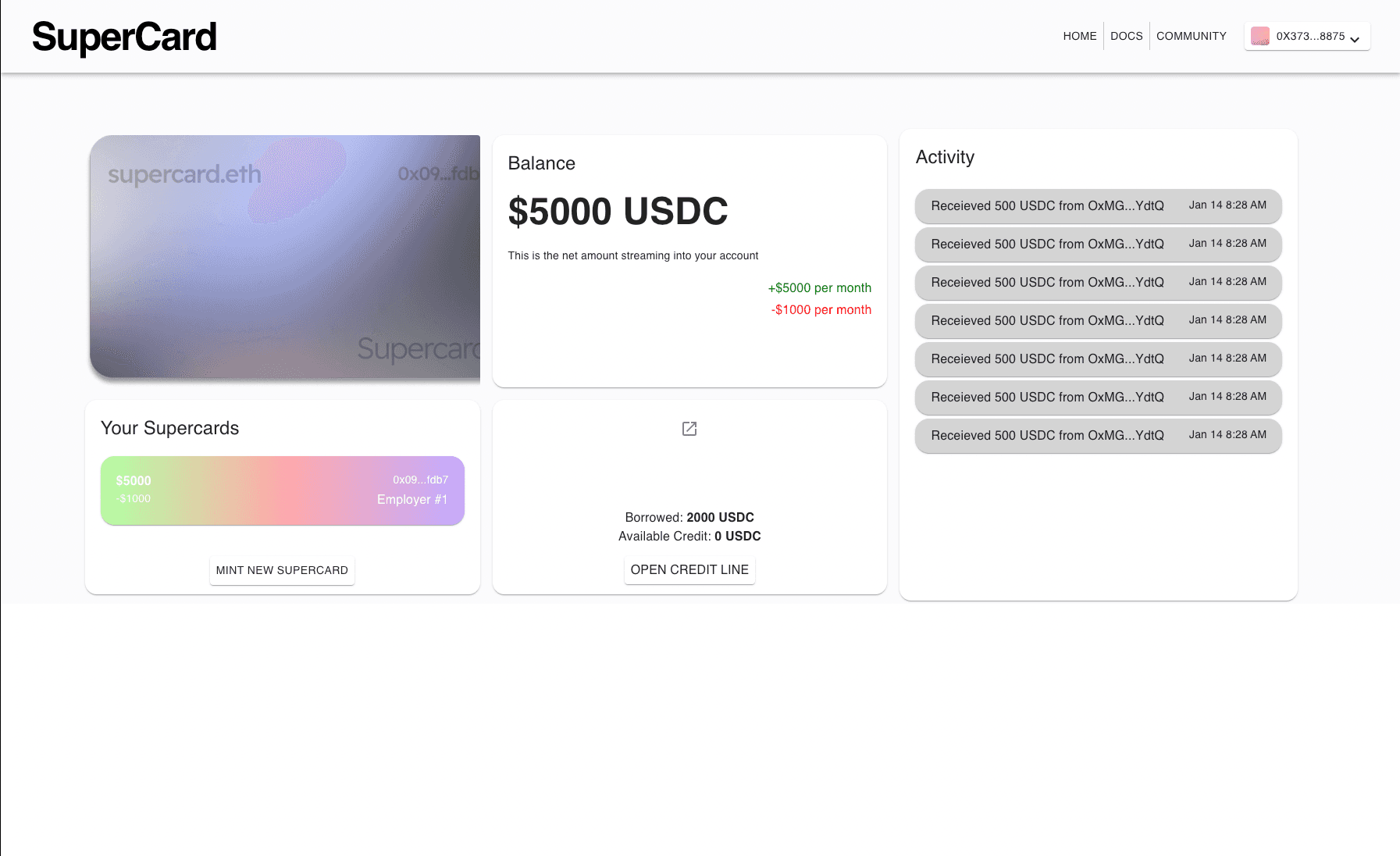Expand the wallet account dropdown chevron

pos(1355,39)
